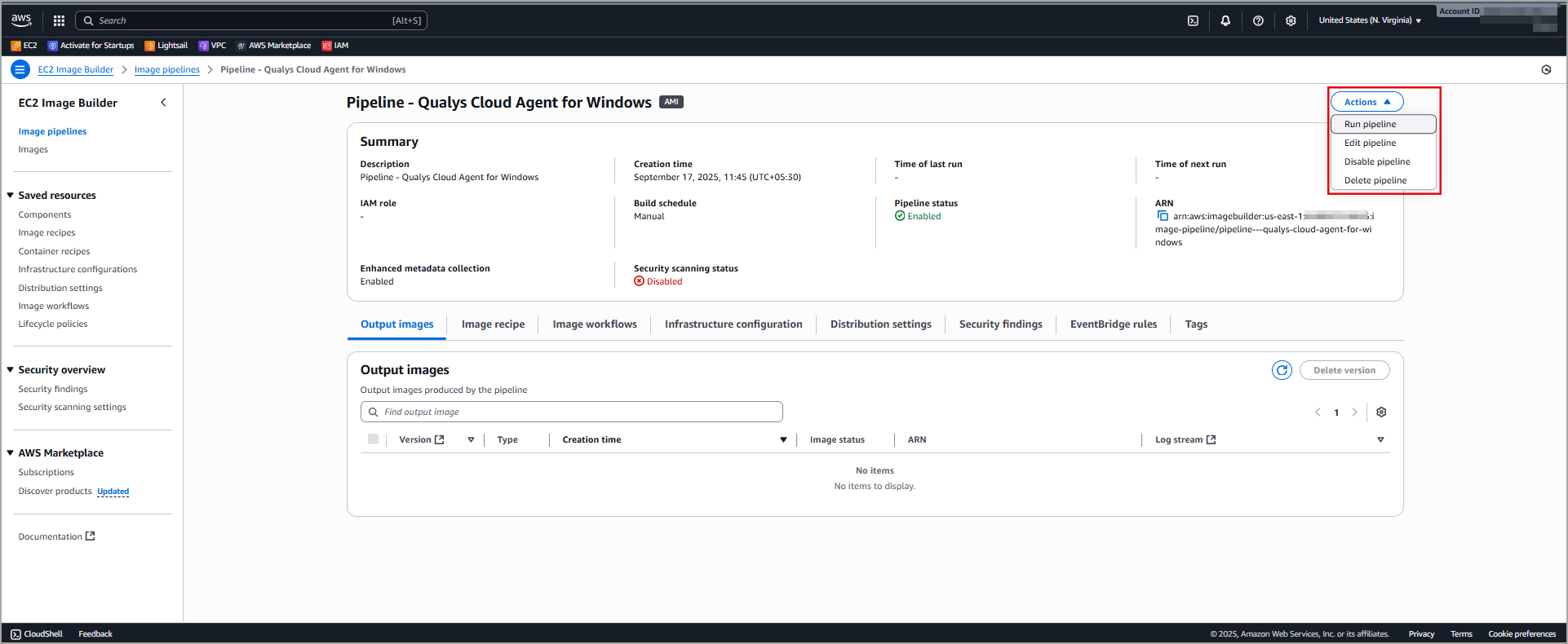Focus the Find output image search field
Image resolution: width=1568 pixels, height=644 pixels.
pyautogui.click(x=579, y=412)
